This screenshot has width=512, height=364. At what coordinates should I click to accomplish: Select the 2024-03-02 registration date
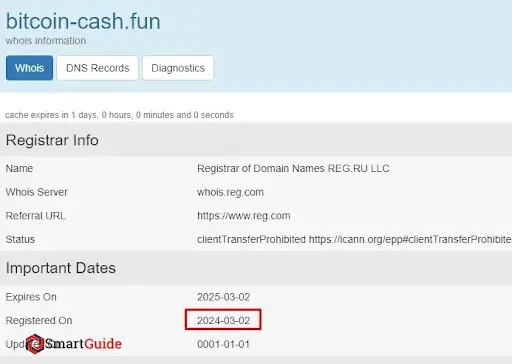[223, 320]
